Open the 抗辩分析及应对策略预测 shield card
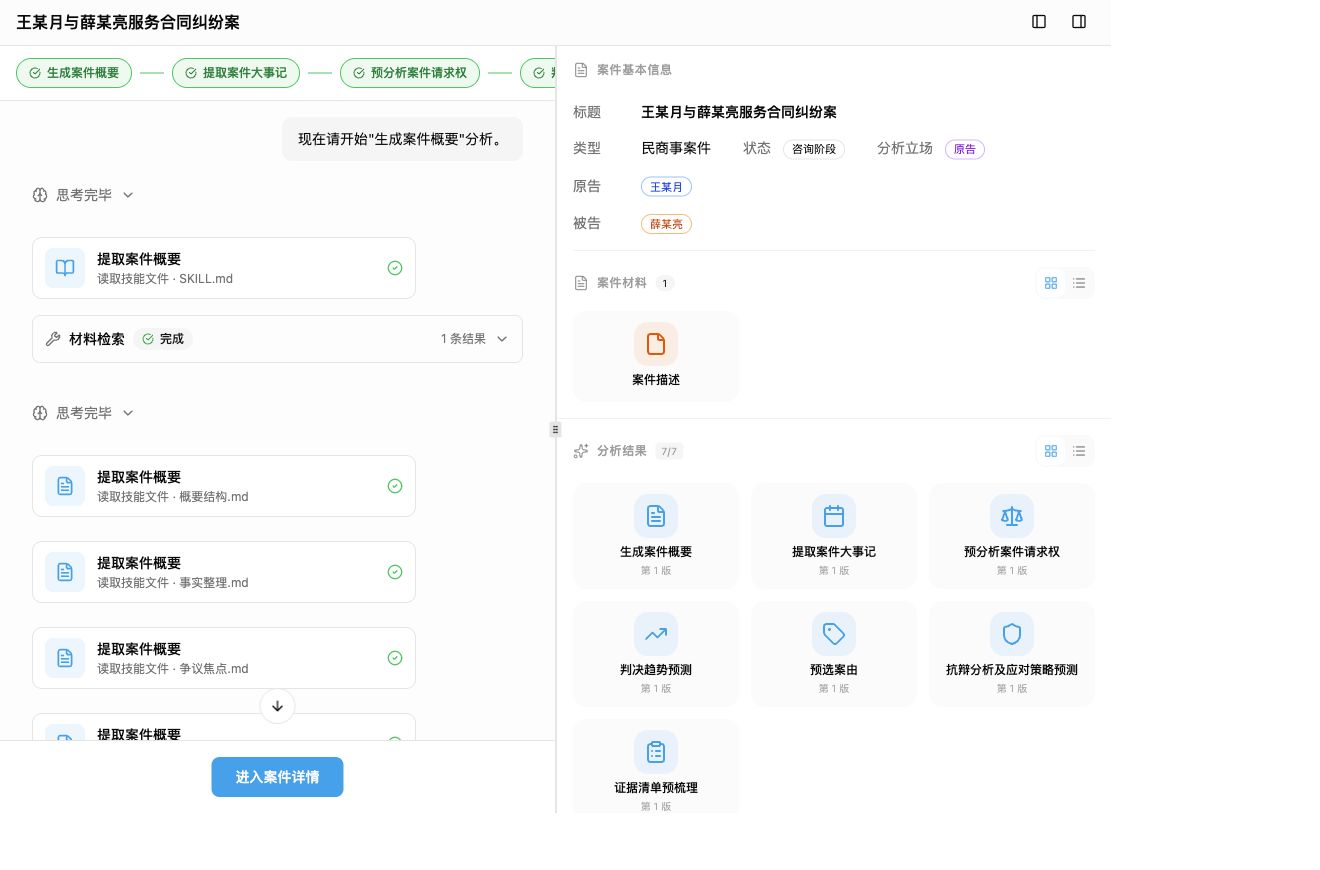Viewport: 1320px width, 870px height. point(1012,654)
